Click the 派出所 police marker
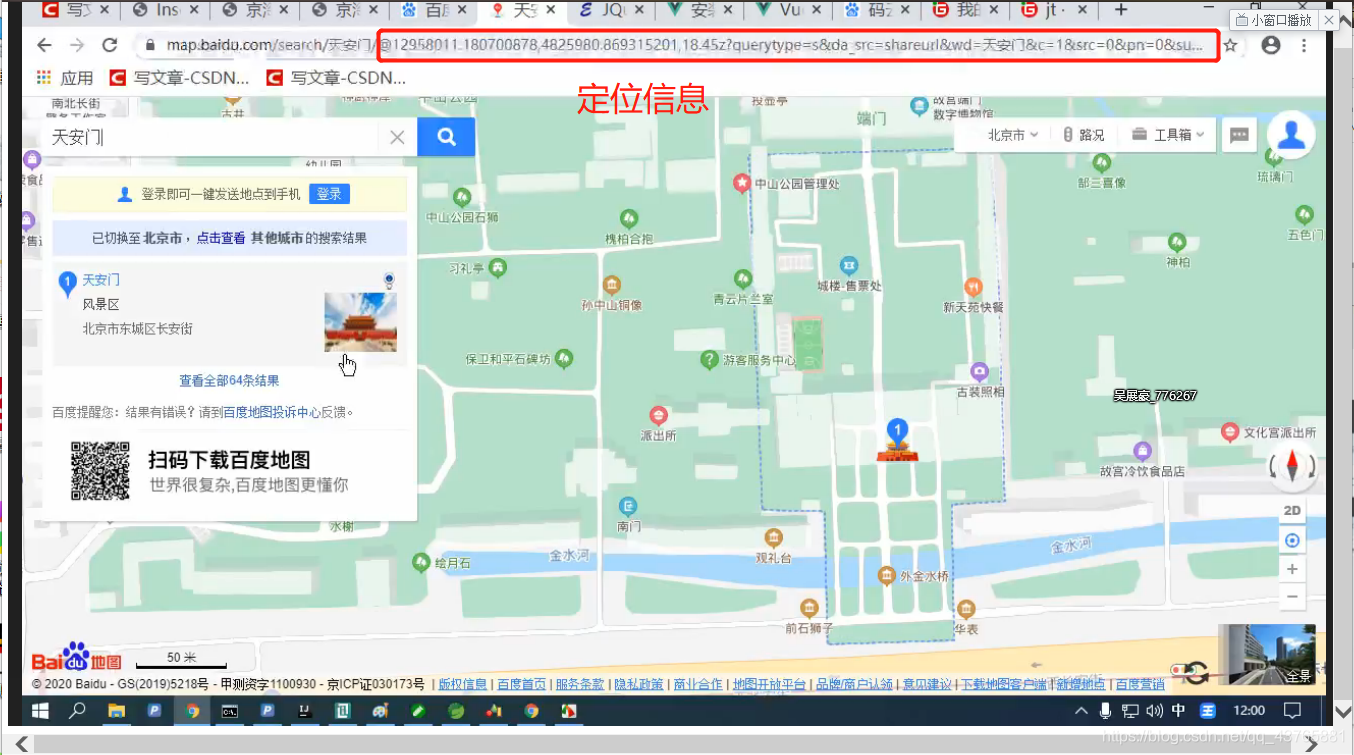The width and height of the screenshot is (1354, 755). point(658,415)
